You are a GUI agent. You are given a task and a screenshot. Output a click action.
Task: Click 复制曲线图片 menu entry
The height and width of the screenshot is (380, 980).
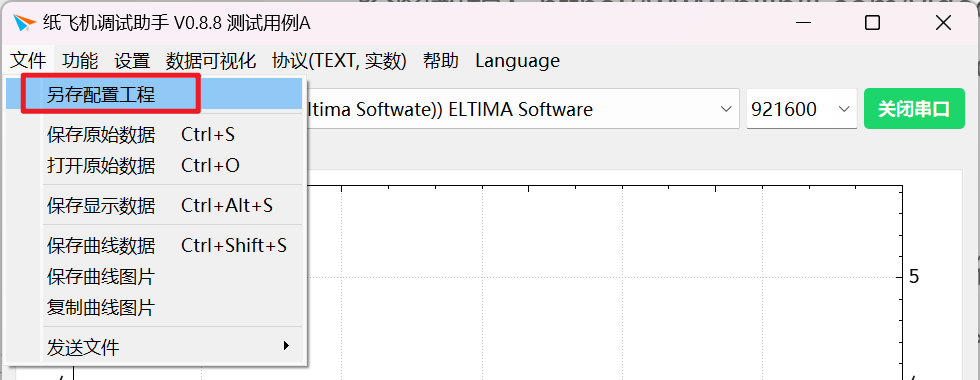tap(154, 308)
